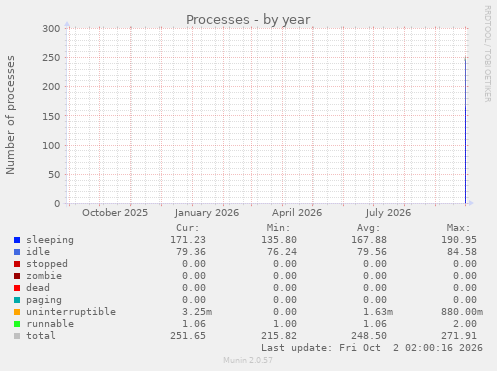Select the 'paging' legend label
497x371 pixels.
44,300
